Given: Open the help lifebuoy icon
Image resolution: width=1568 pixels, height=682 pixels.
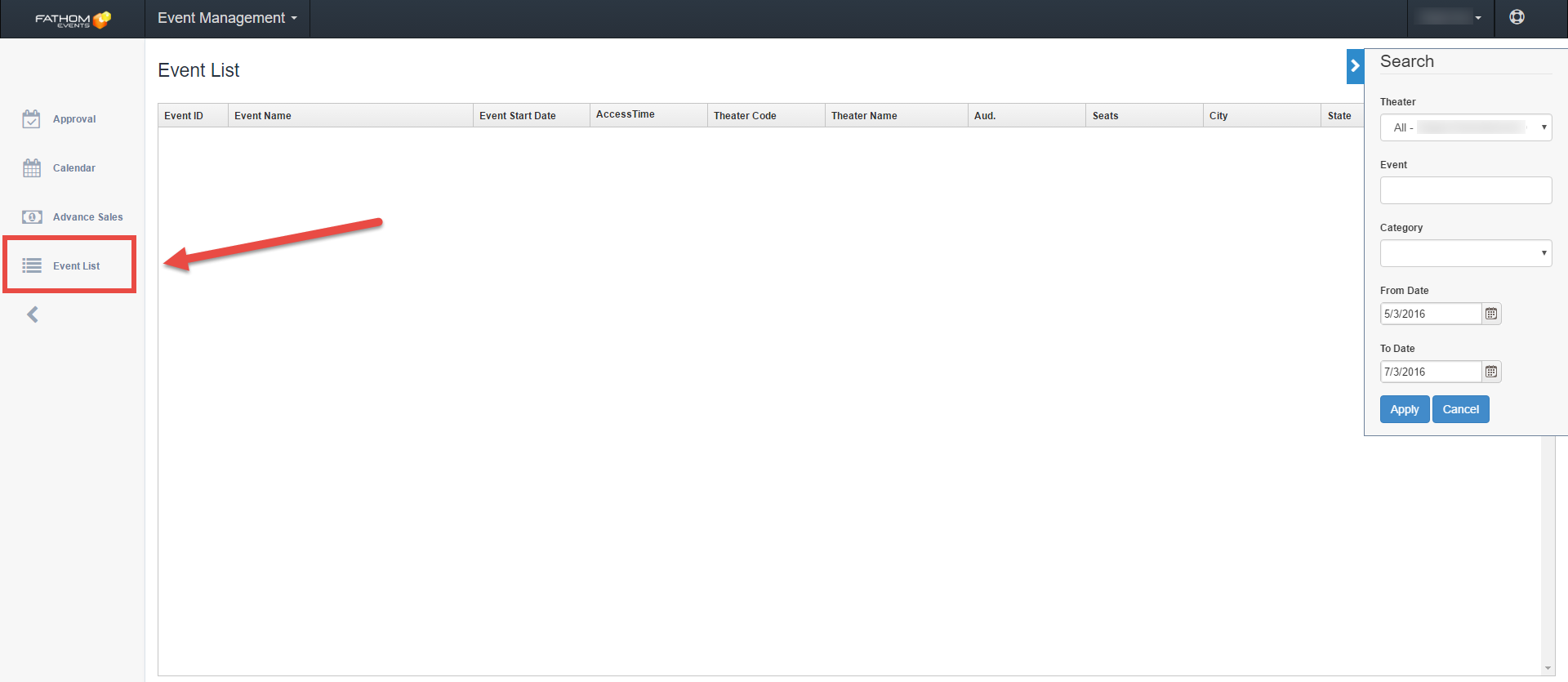Looking at the screenshot, I should pyautogui.click(x=1517, y=17).
